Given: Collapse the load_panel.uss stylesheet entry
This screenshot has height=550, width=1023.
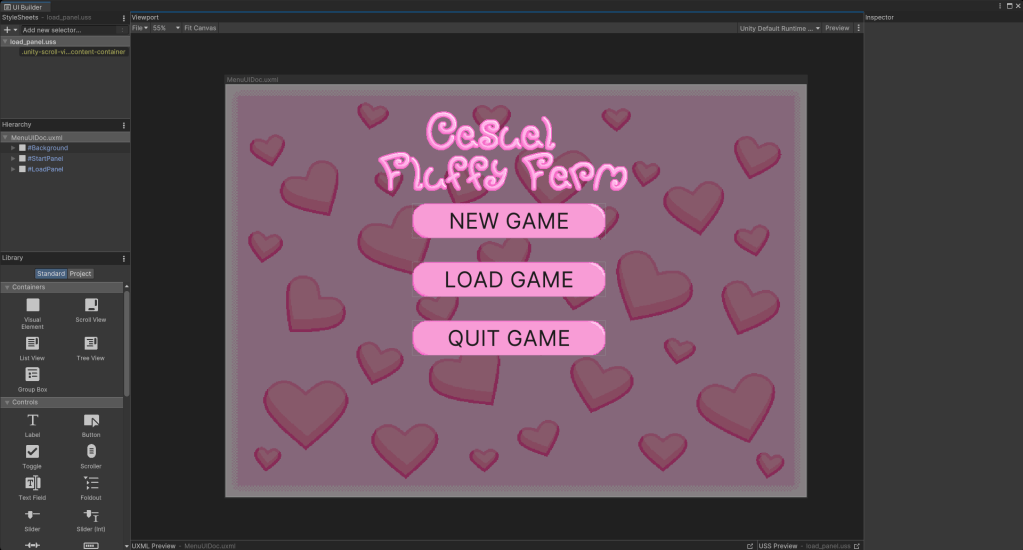Looking at the screenshot, I should [5, 41].
